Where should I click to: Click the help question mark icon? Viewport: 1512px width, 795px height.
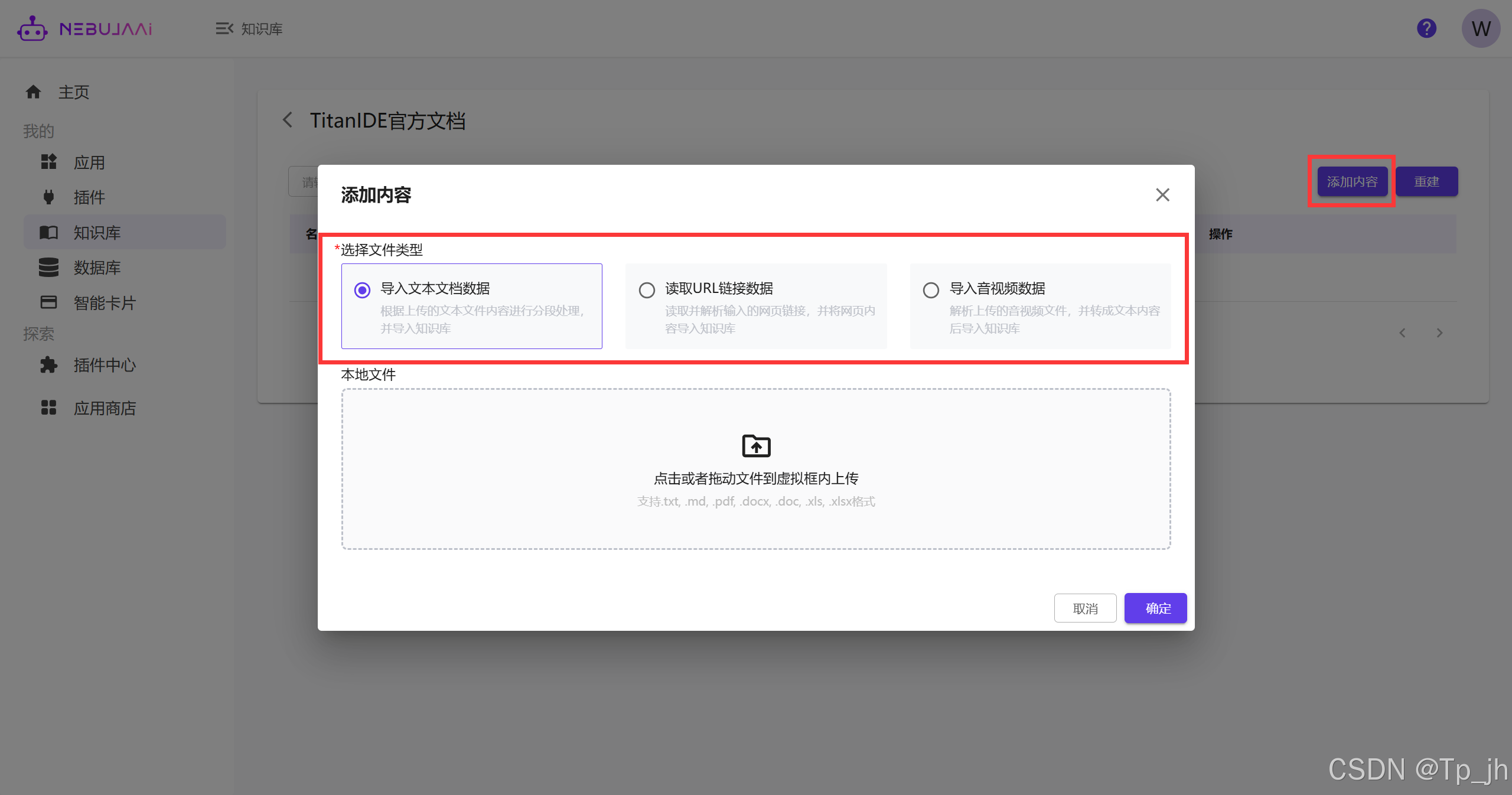coord(1426,28)
